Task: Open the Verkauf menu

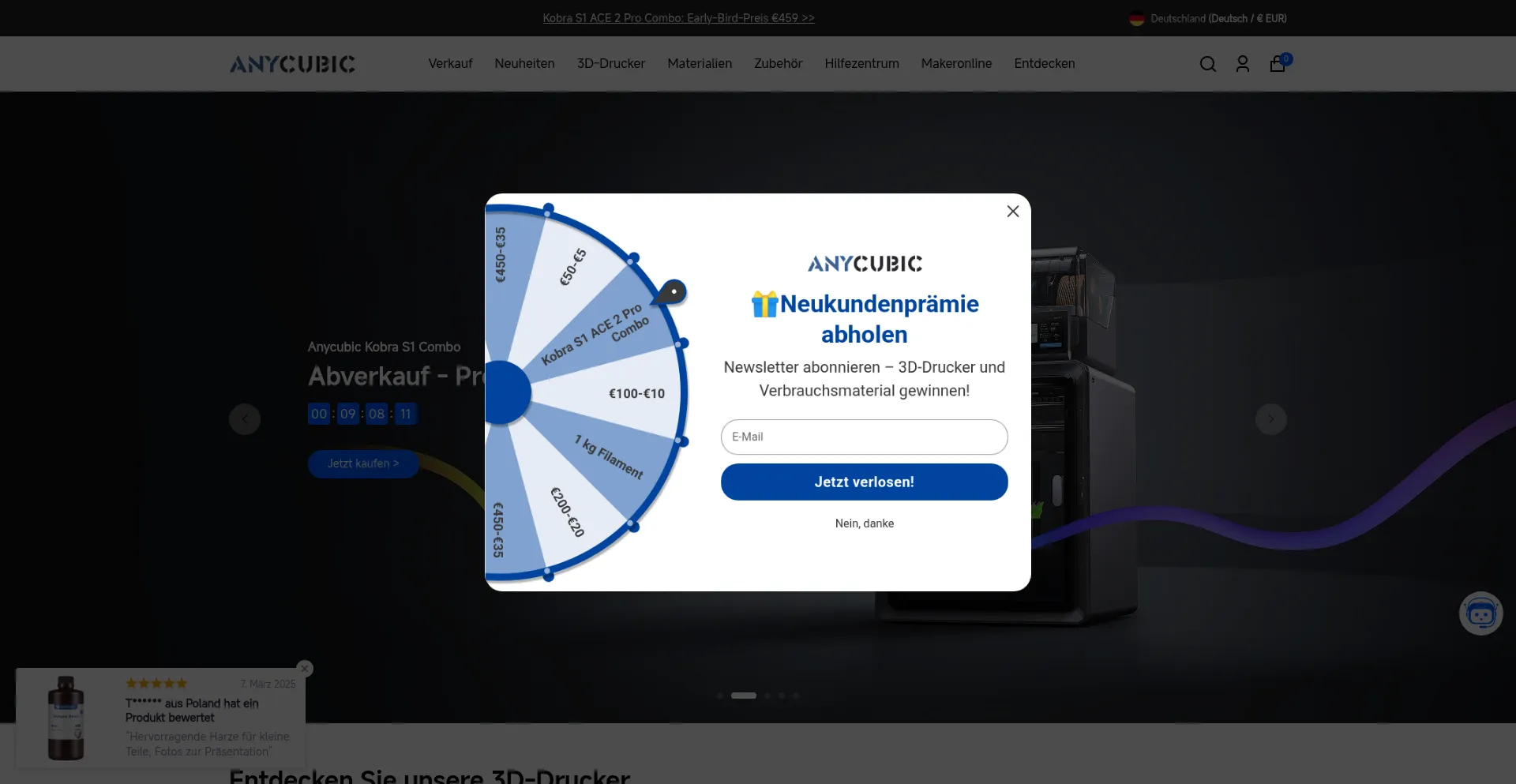Action: pos(450,63)
